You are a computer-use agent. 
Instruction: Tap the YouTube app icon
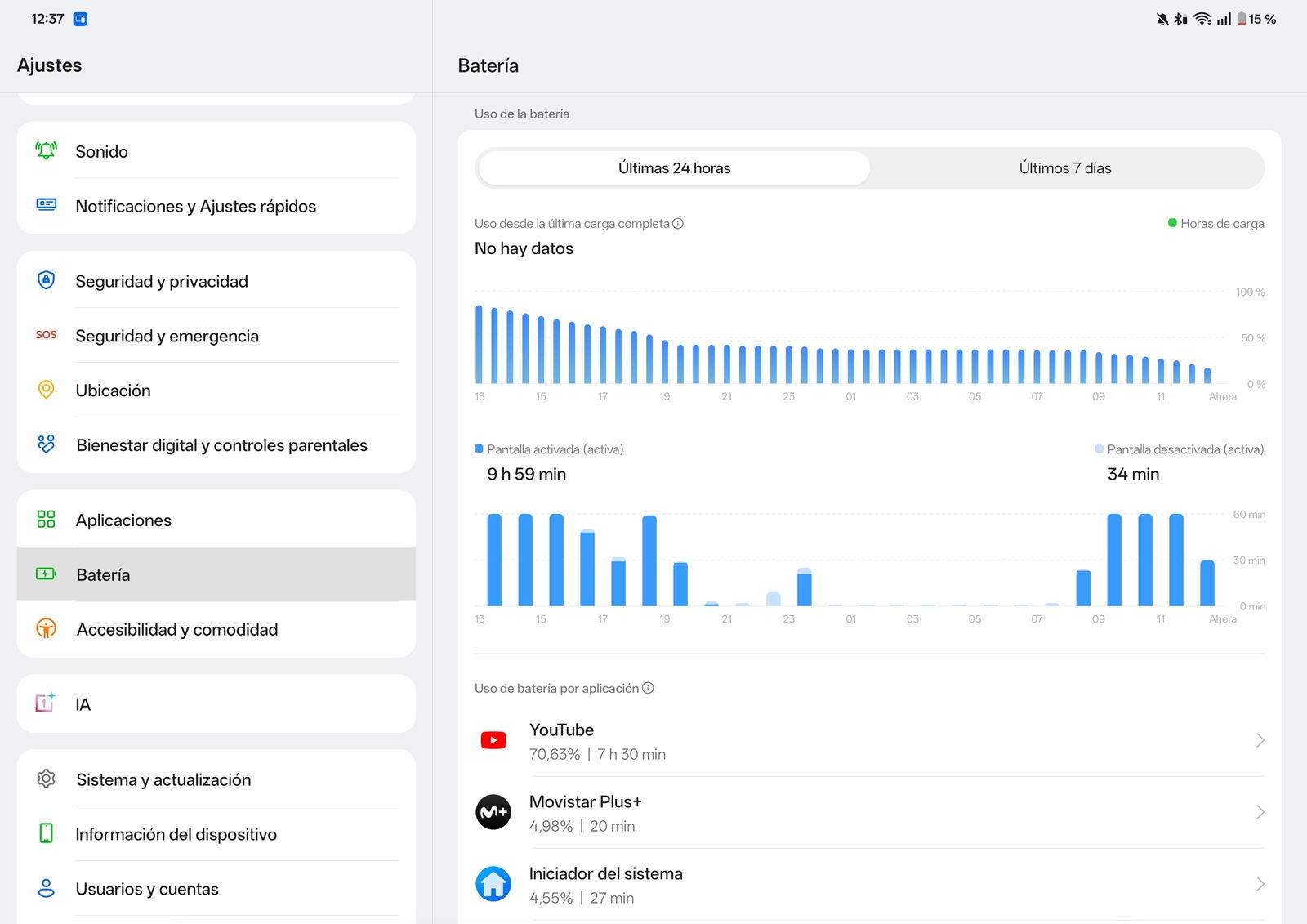pyautogui.click(x=493, y=741)
